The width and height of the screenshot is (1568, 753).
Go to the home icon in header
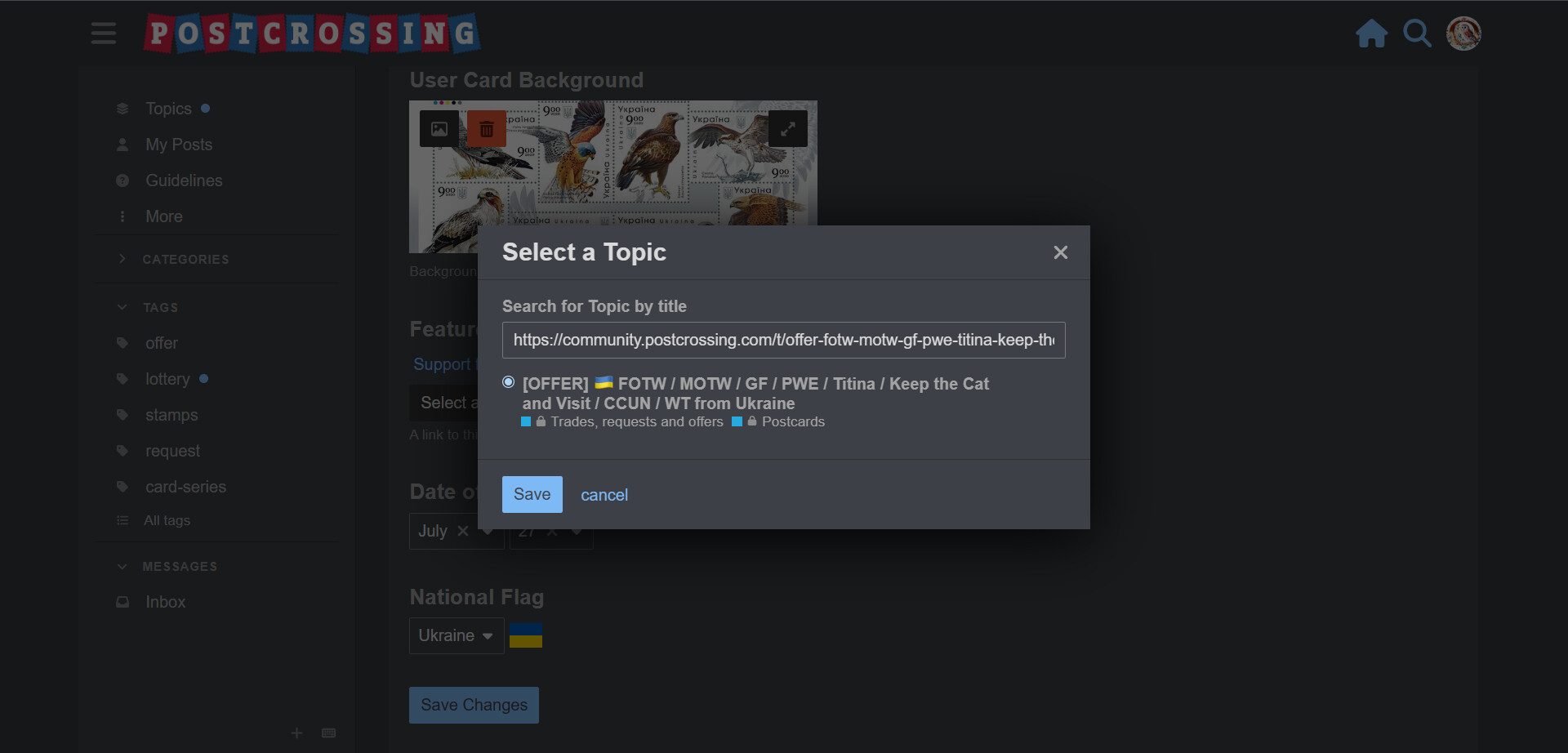(x=1372, y=33)
